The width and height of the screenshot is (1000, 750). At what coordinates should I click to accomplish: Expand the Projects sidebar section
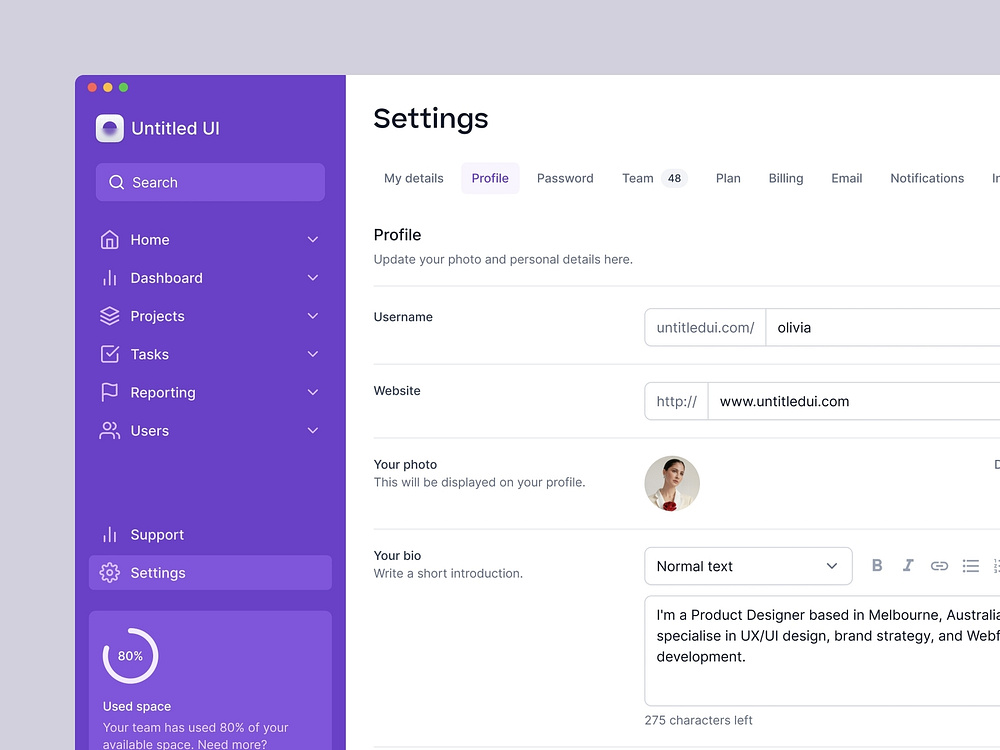click(312, 316)
